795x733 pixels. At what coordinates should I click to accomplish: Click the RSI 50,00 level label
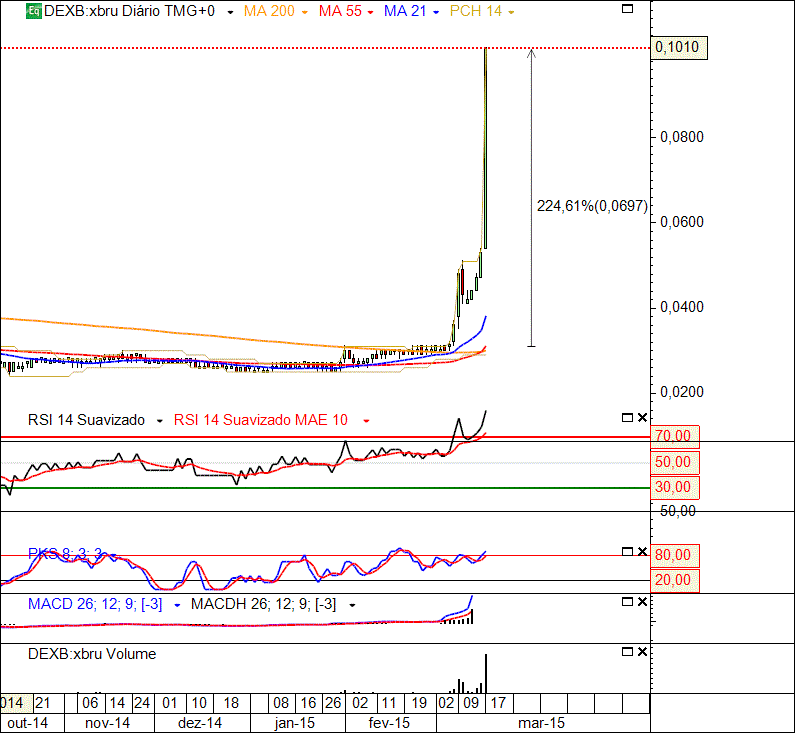tap(674, 462)
